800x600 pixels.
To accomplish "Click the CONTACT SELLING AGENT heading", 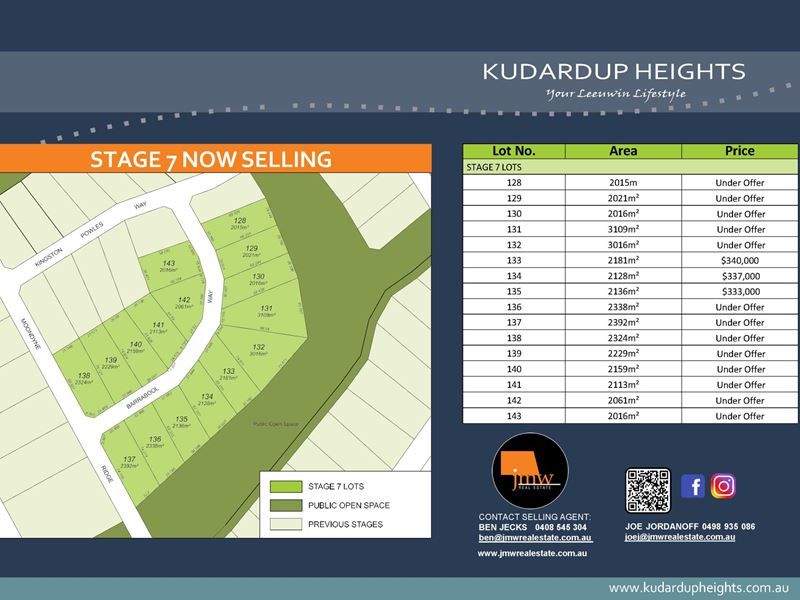I will coord(534,517).
